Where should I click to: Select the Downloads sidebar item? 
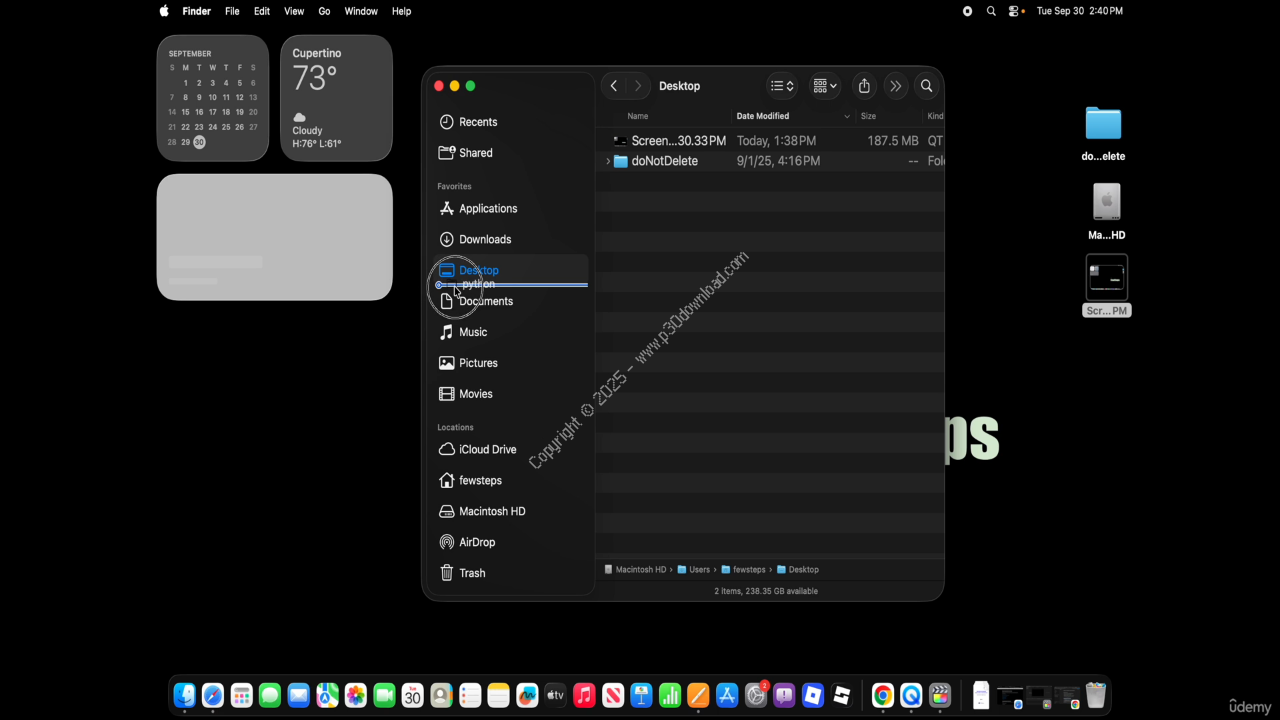(484, 240)
